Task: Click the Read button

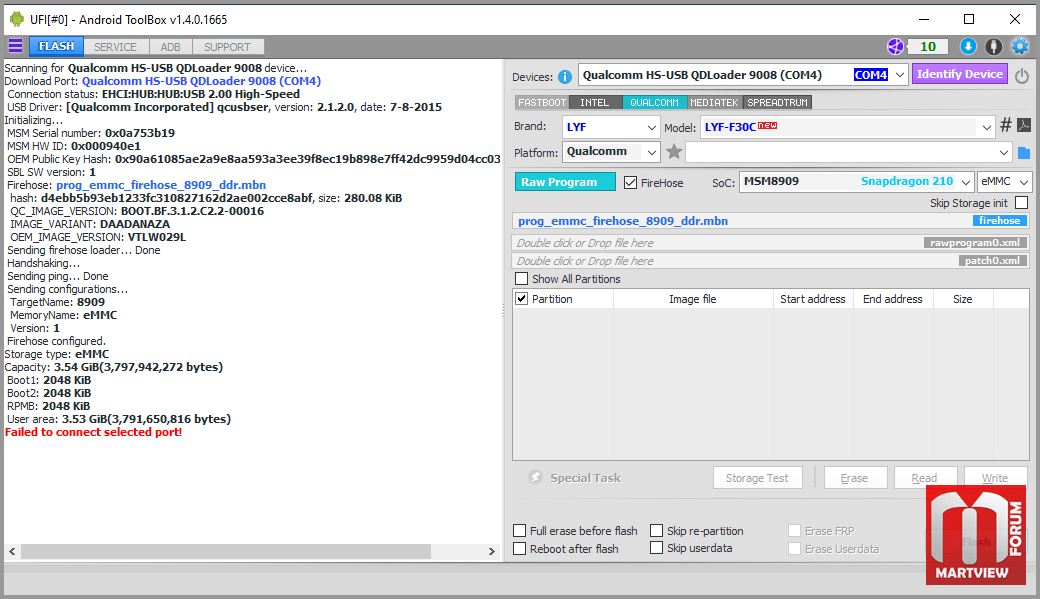Action: (x=925, y=478)
